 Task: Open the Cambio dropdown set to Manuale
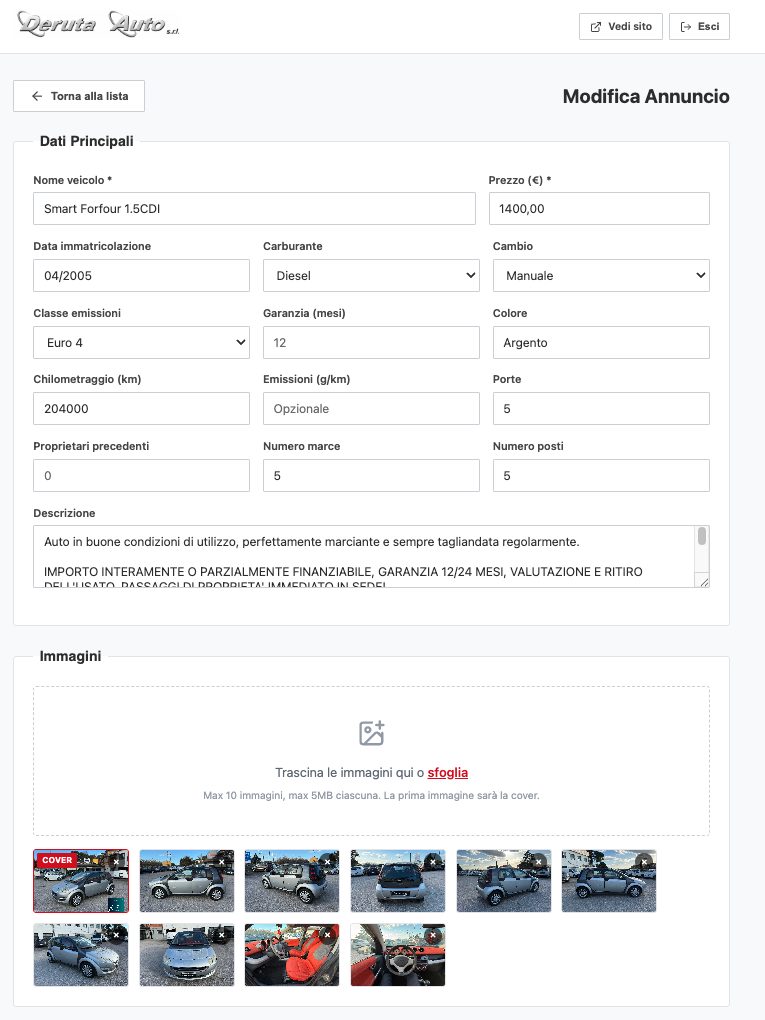[601, 275]
